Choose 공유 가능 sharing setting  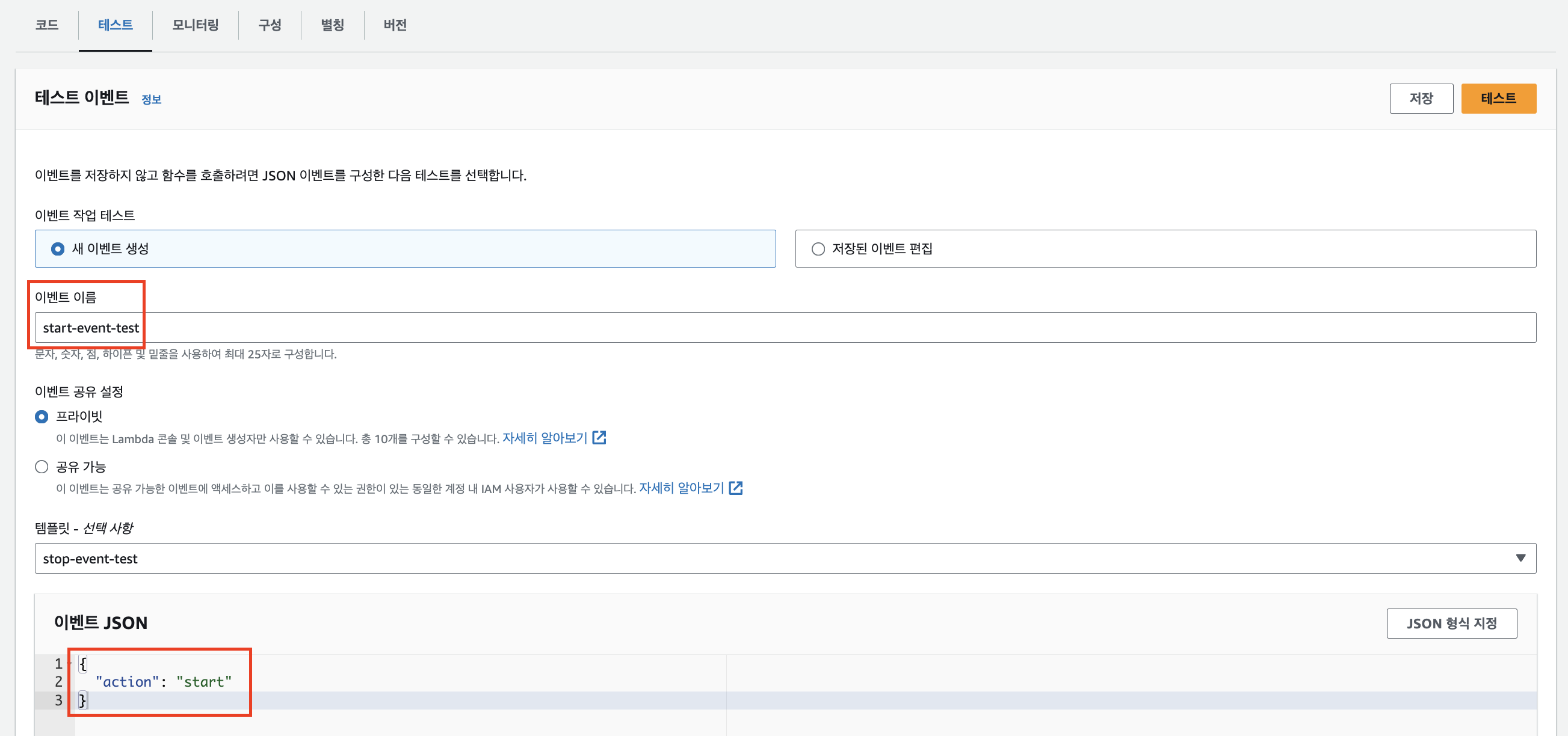pyautogui.click(x=42, y=467)
